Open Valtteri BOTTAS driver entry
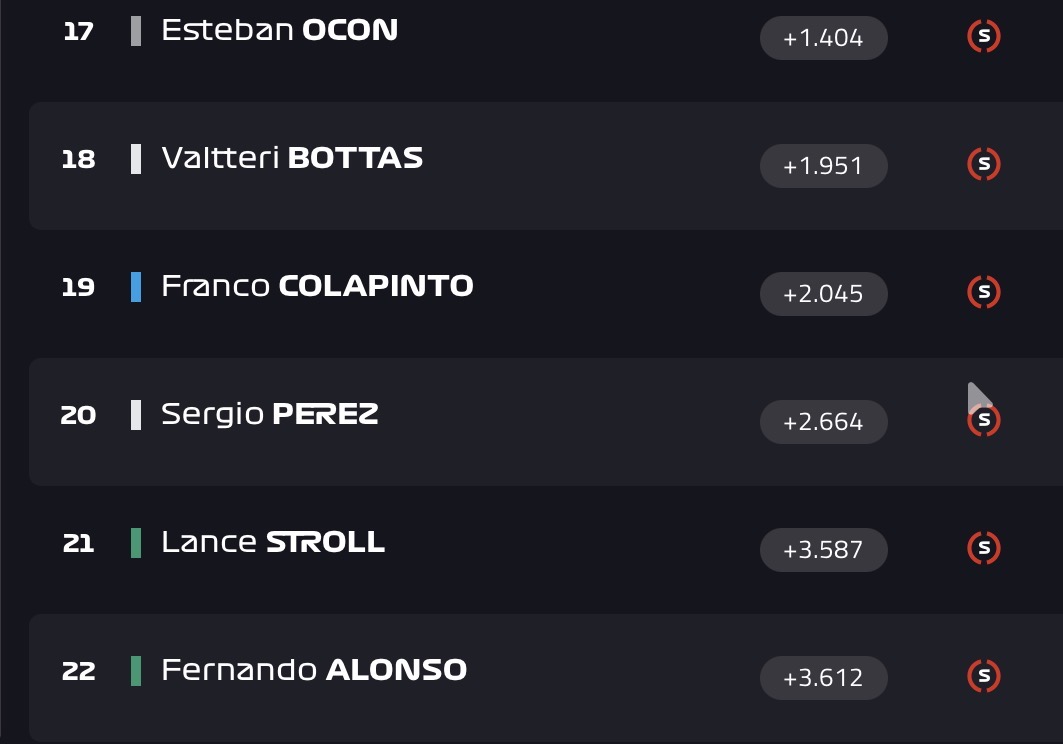The width and height of the screenshot is (1063, 744). coord(292,158)
